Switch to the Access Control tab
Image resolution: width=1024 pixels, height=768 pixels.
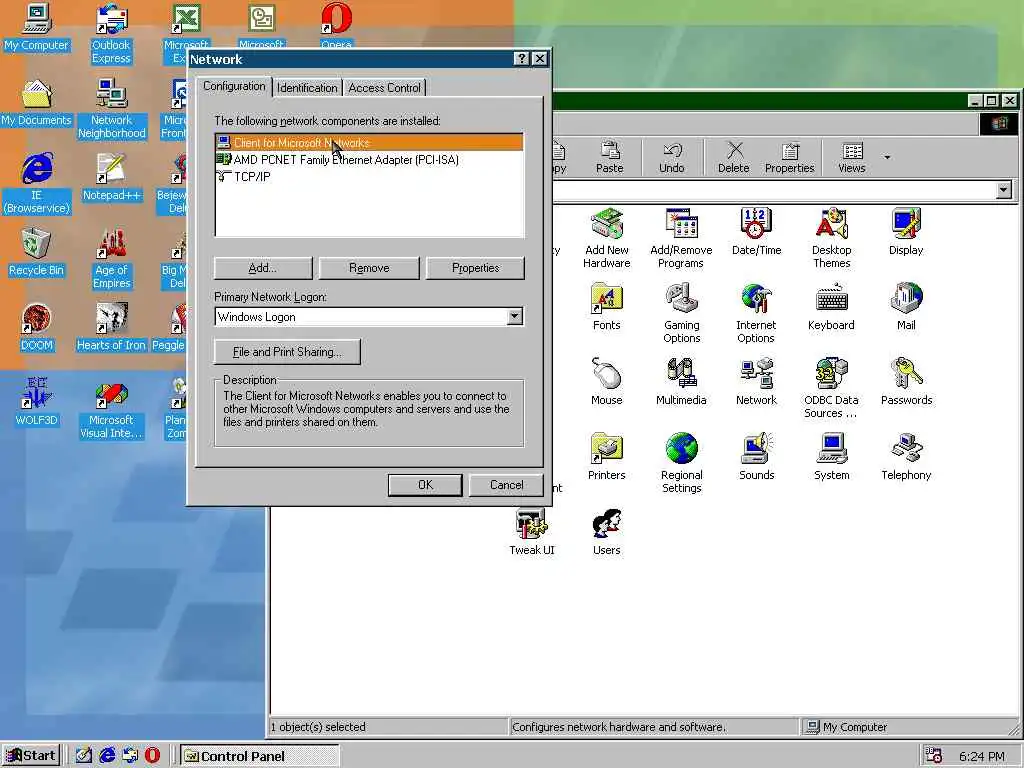[x=385, y=88]
